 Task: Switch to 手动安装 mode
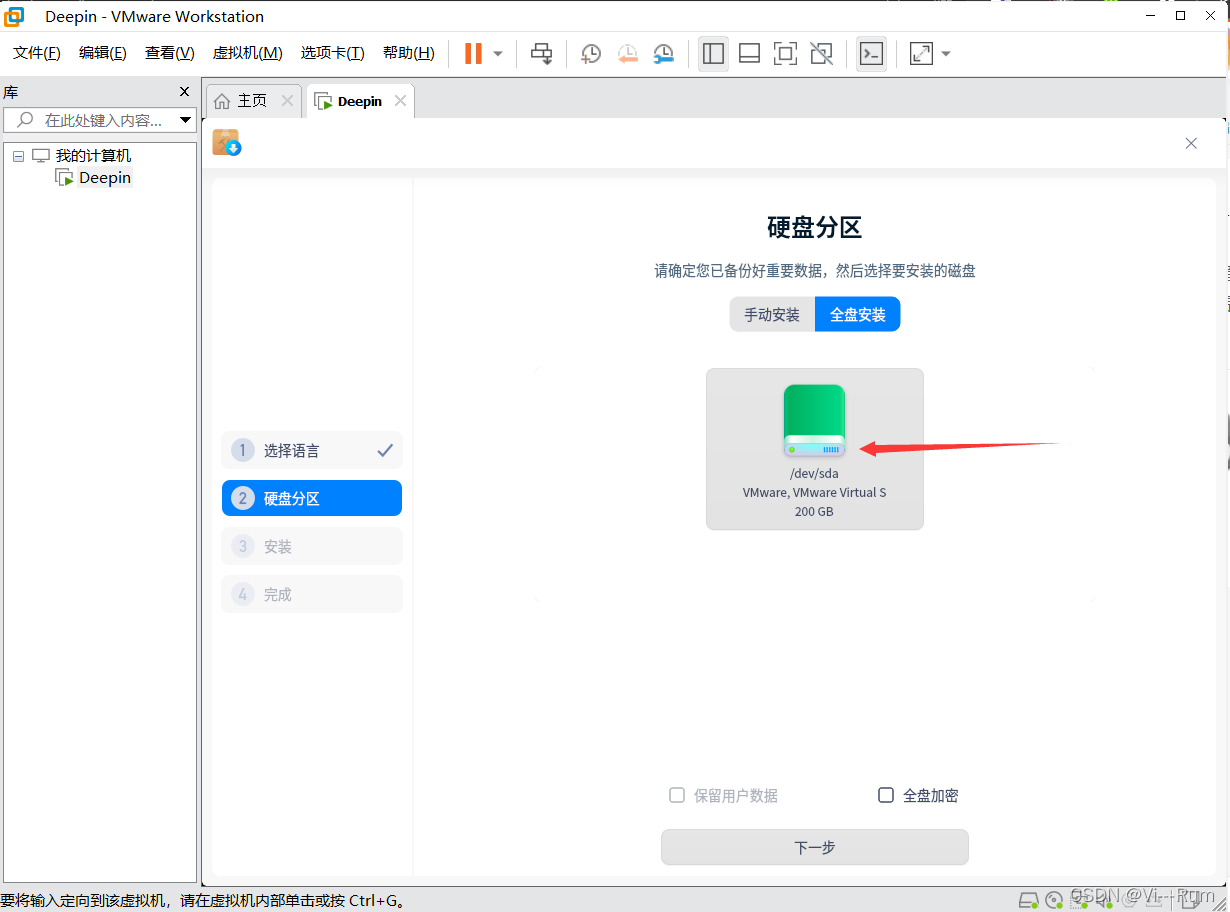tap(771, 315)
